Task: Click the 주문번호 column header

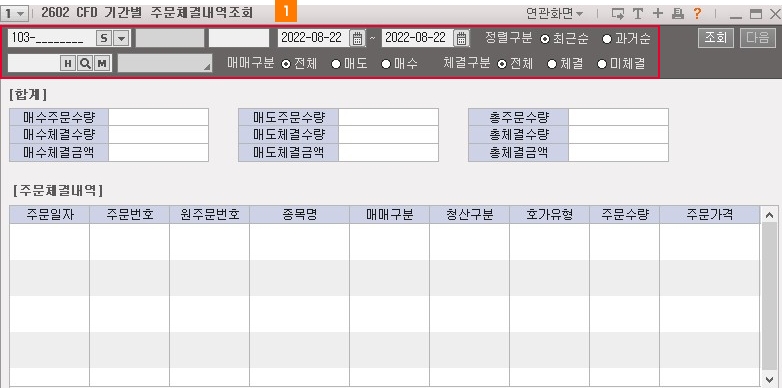Action: (130, 215)
